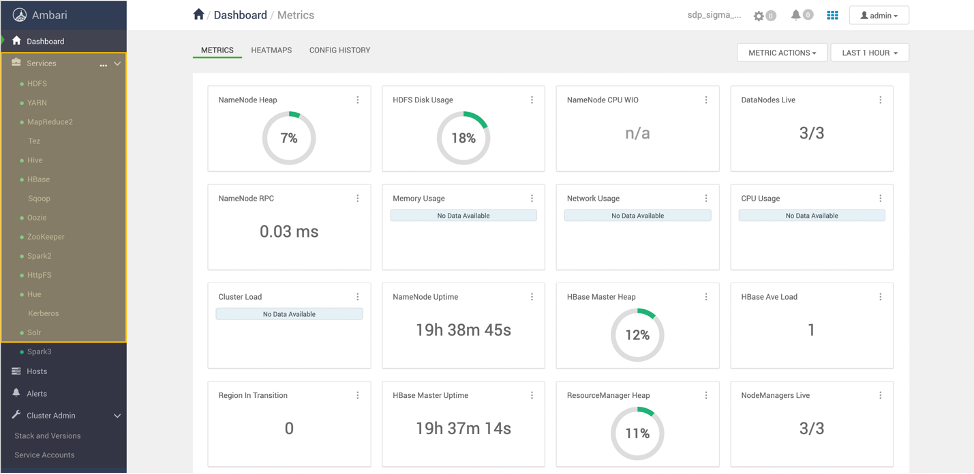Open NodeManagers Live widget options menu
Screen dimensions: 974x474
(x=881, y=395)
